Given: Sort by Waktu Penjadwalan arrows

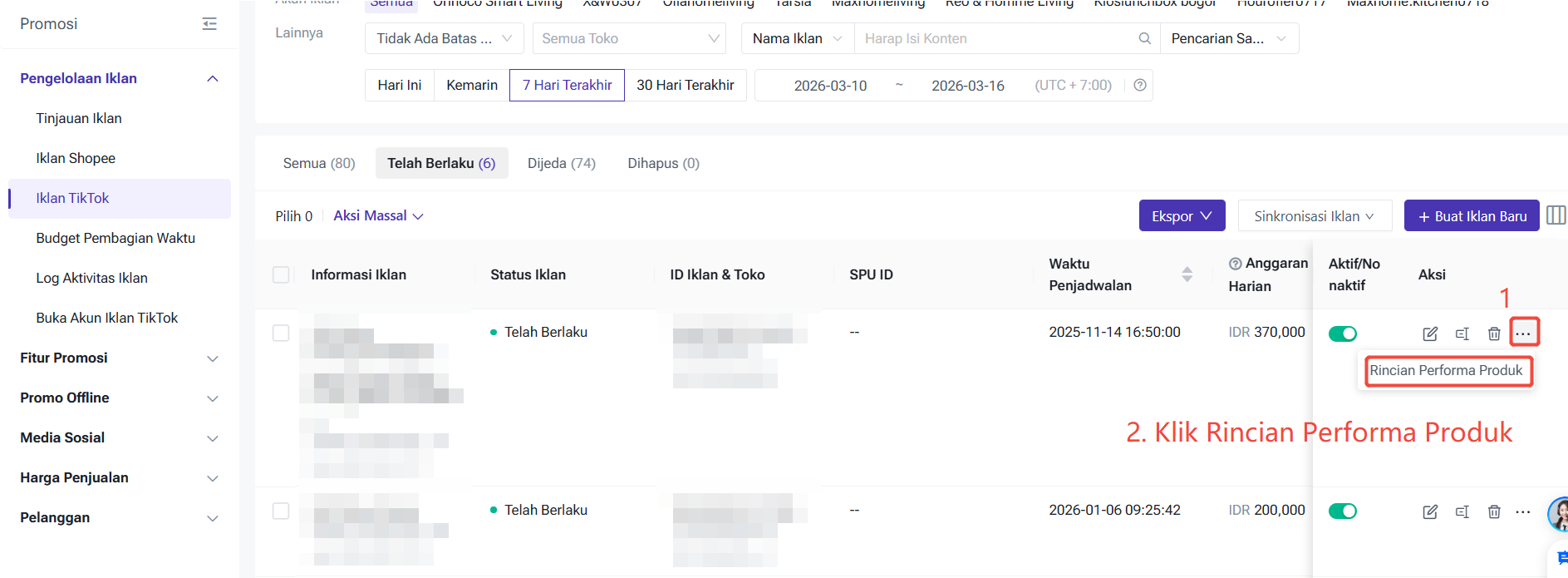Looking at the screenshot, I should click(x=1187, y=274).
